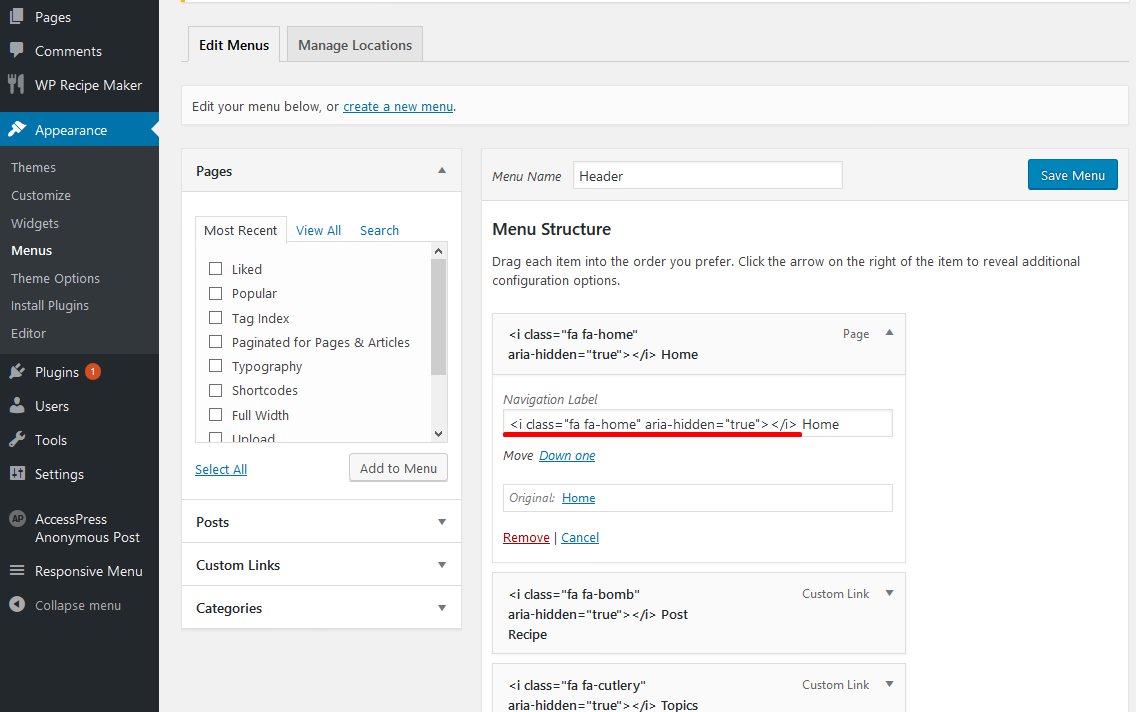Click the Tools wrench icon

tap(17, 440)
